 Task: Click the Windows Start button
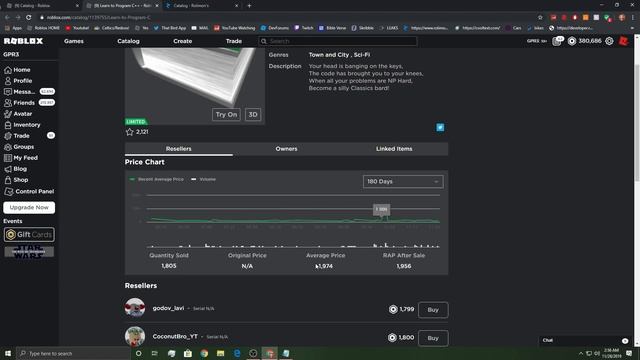coord(8,353)
